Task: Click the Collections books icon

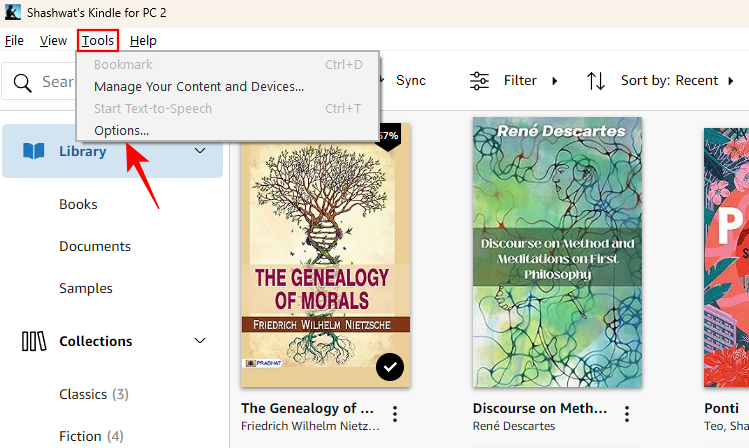Action: tap(34, 341)
